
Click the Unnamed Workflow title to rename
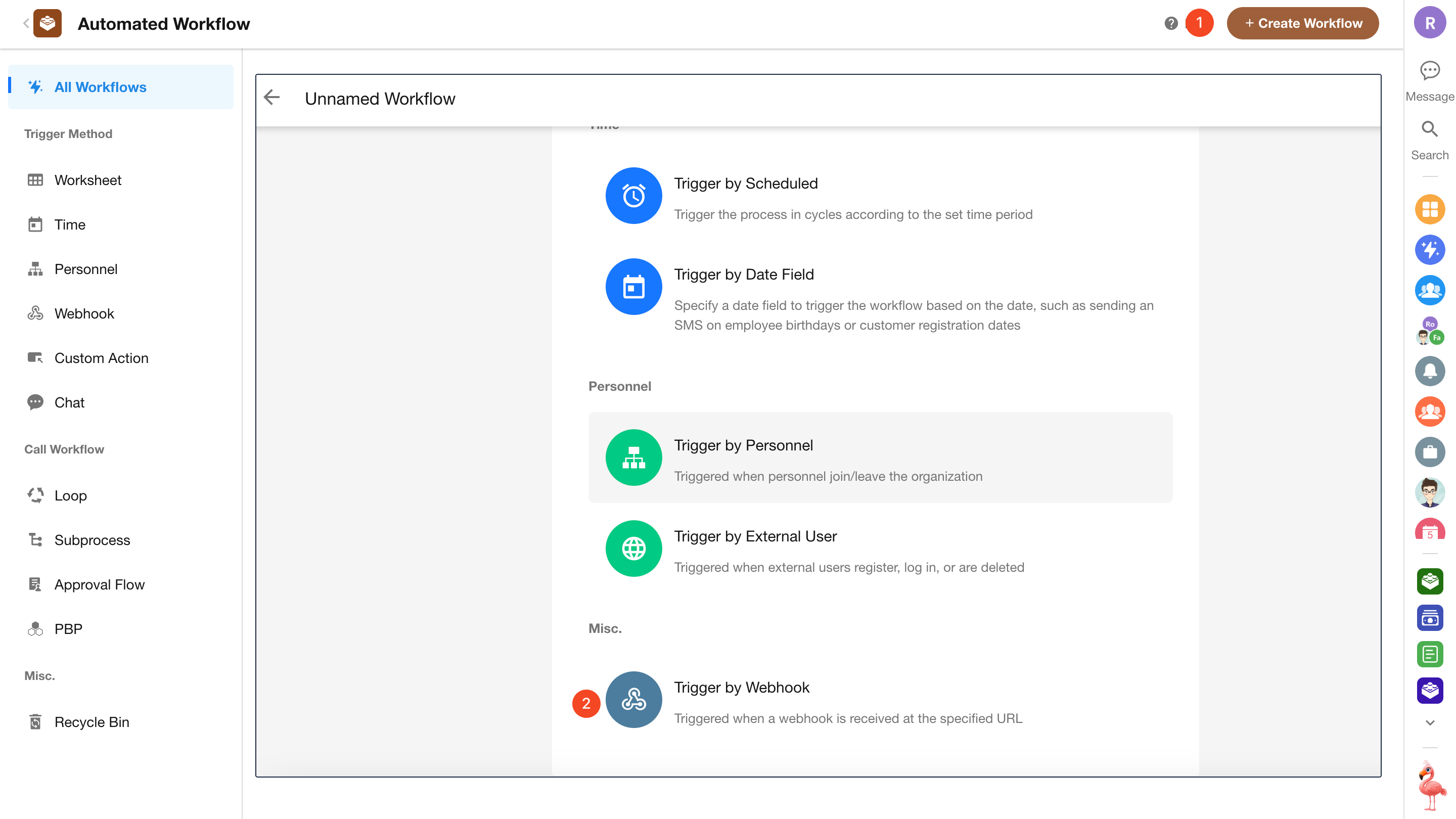click(380, 99)
